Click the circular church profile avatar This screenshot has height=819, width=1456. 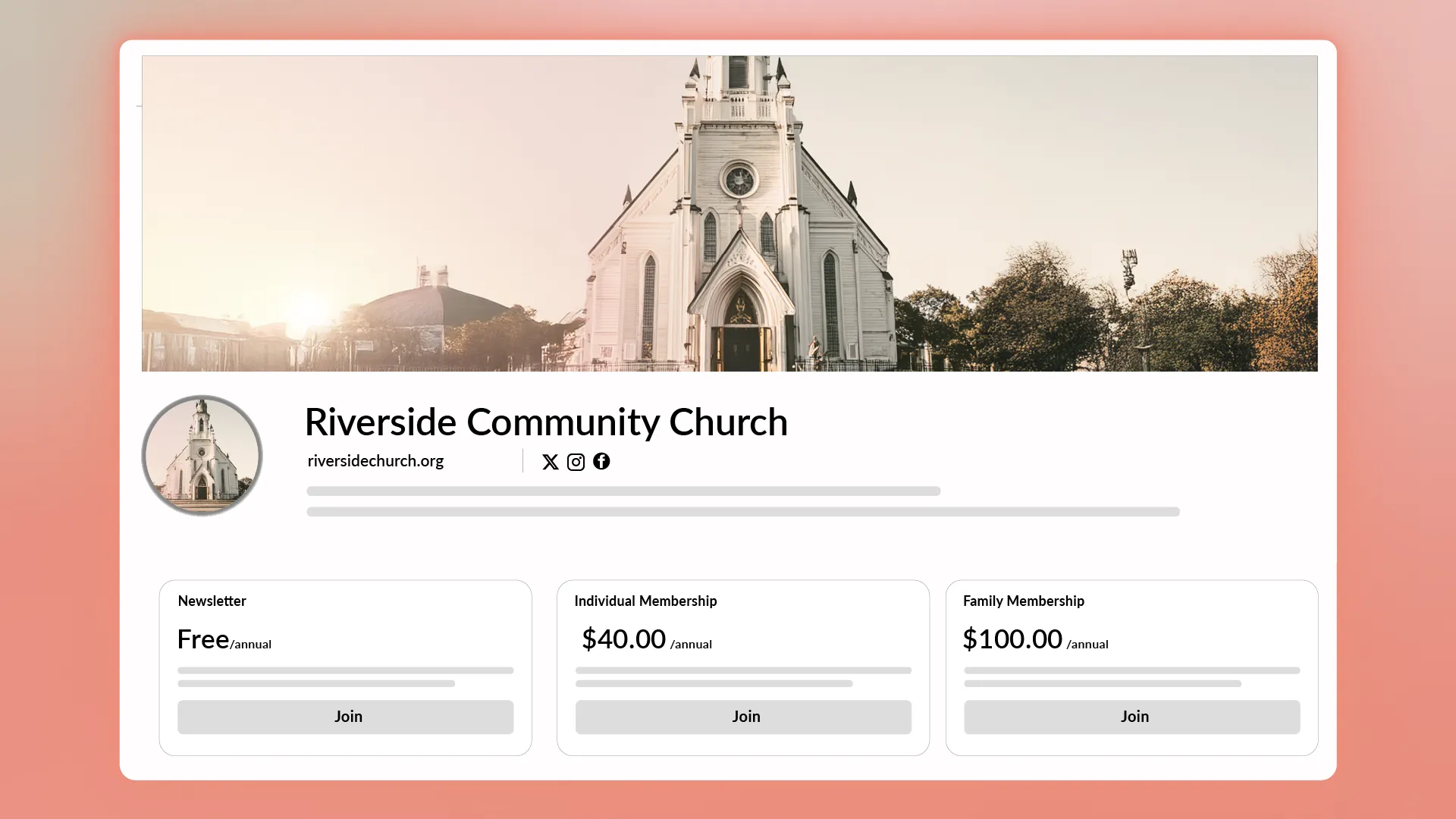point(202,455)
